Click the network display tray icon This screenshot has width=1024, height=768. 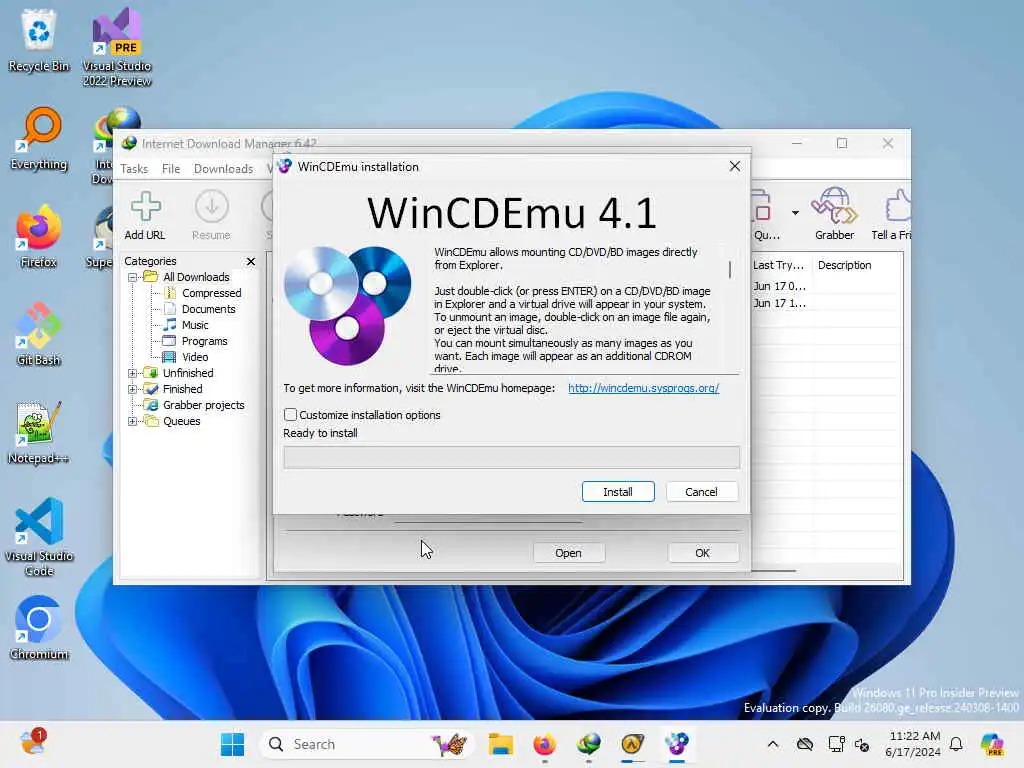click(x=836, y=744)
